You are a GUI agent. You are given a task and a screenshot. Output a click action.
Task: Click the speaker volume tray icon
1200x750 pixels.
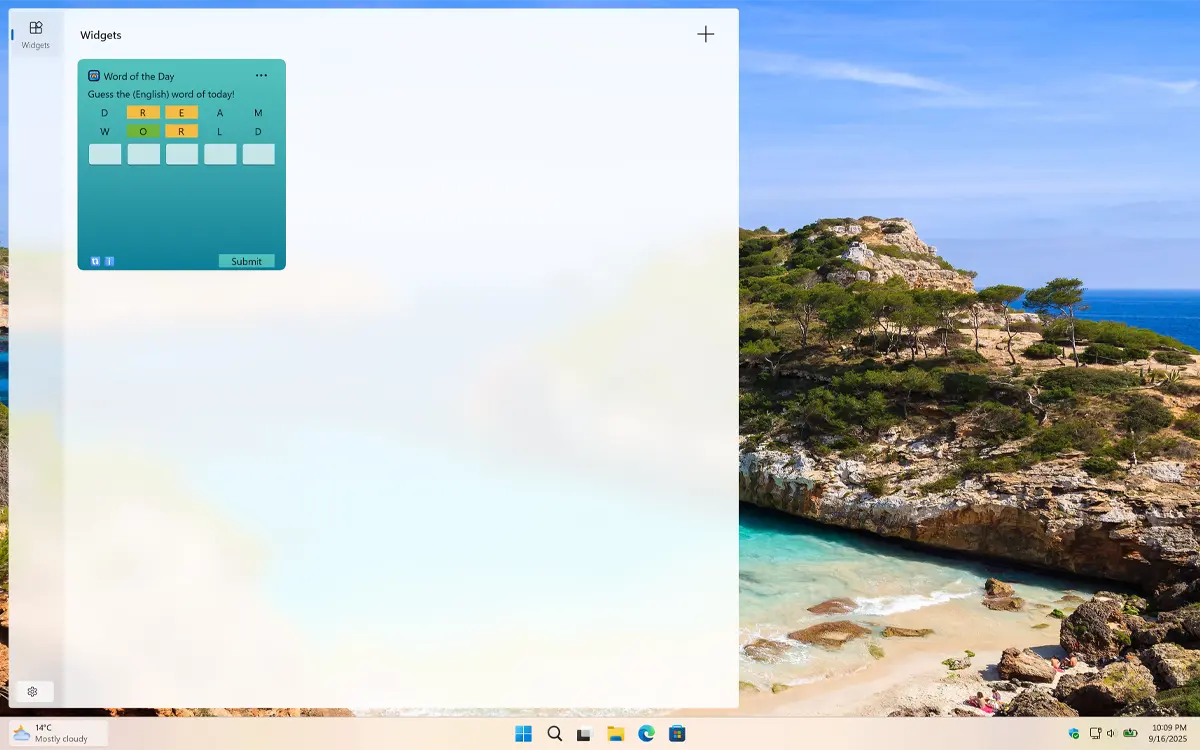click(1111, 734)
